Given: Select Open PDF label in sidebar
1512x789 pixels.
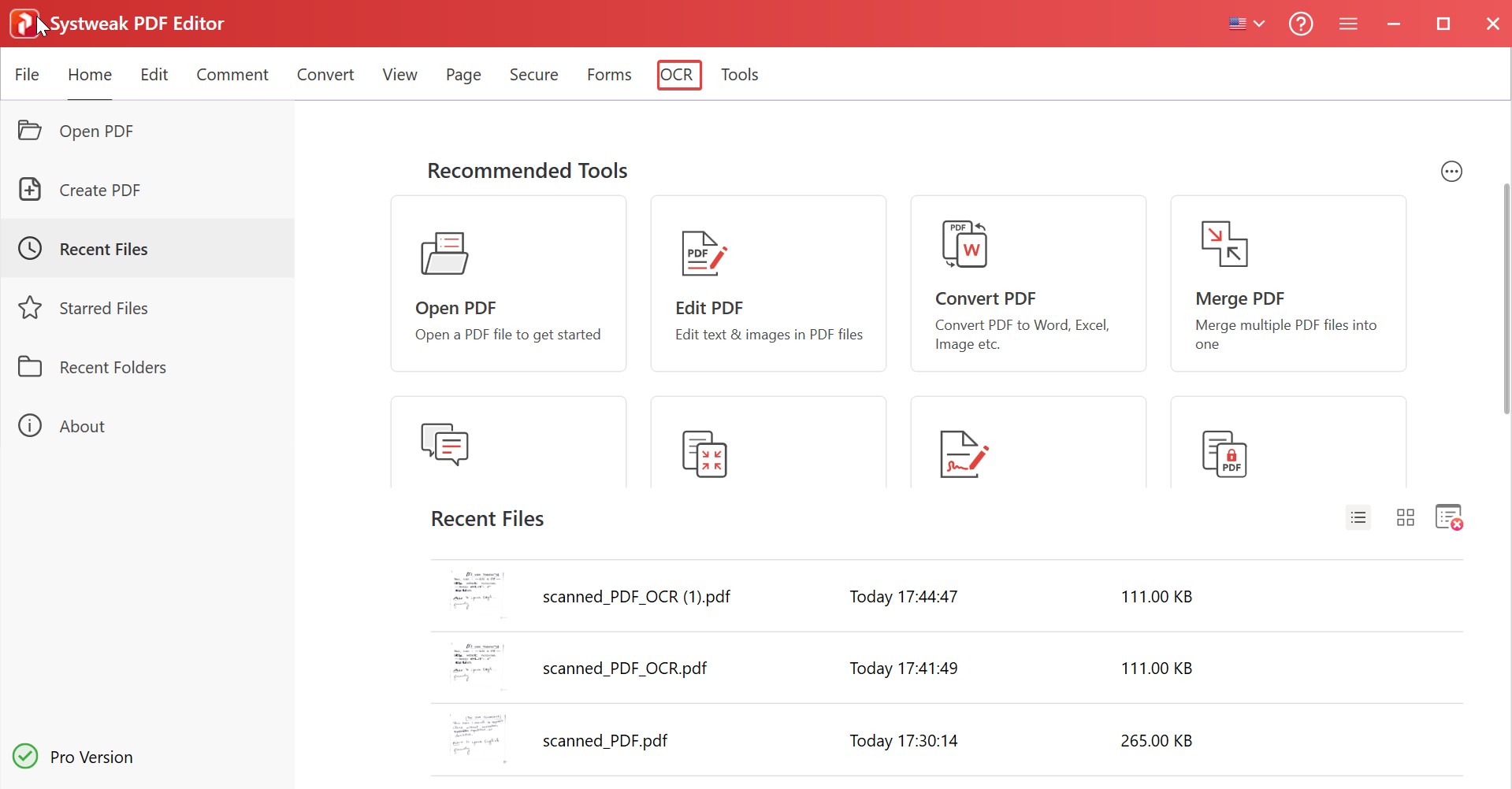Looking at the screenshot, I should click(96, 131).
